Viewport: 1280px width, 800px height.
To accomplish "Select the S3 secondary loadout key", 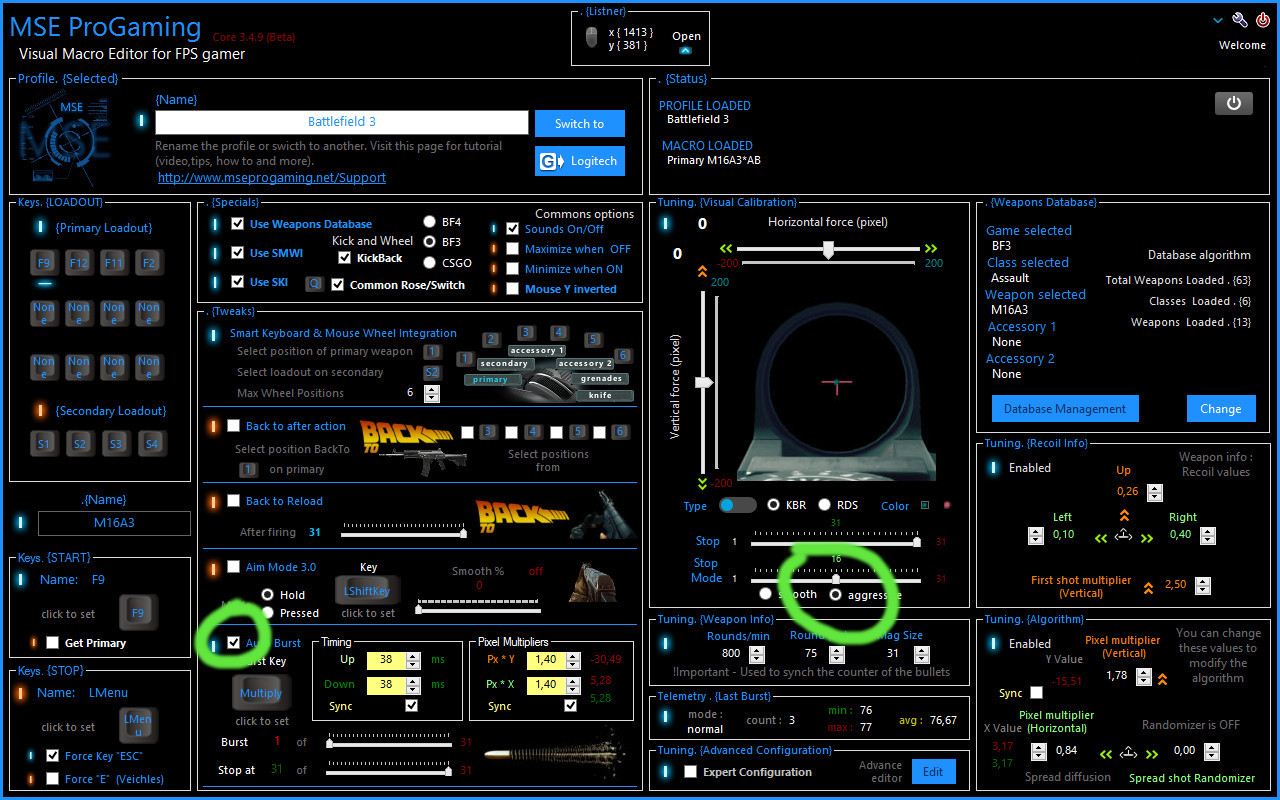I will click(x=114, y=443).
